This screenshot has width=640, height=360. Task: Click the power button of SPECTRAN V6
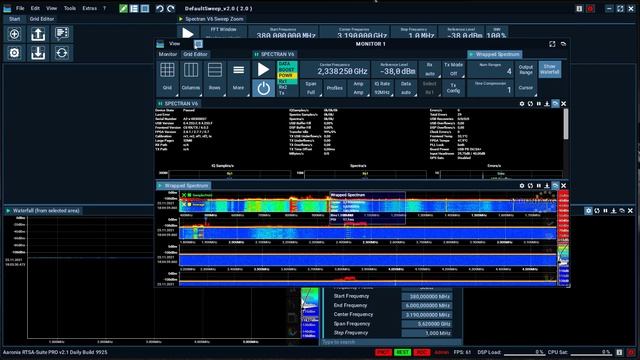point(263,88)
